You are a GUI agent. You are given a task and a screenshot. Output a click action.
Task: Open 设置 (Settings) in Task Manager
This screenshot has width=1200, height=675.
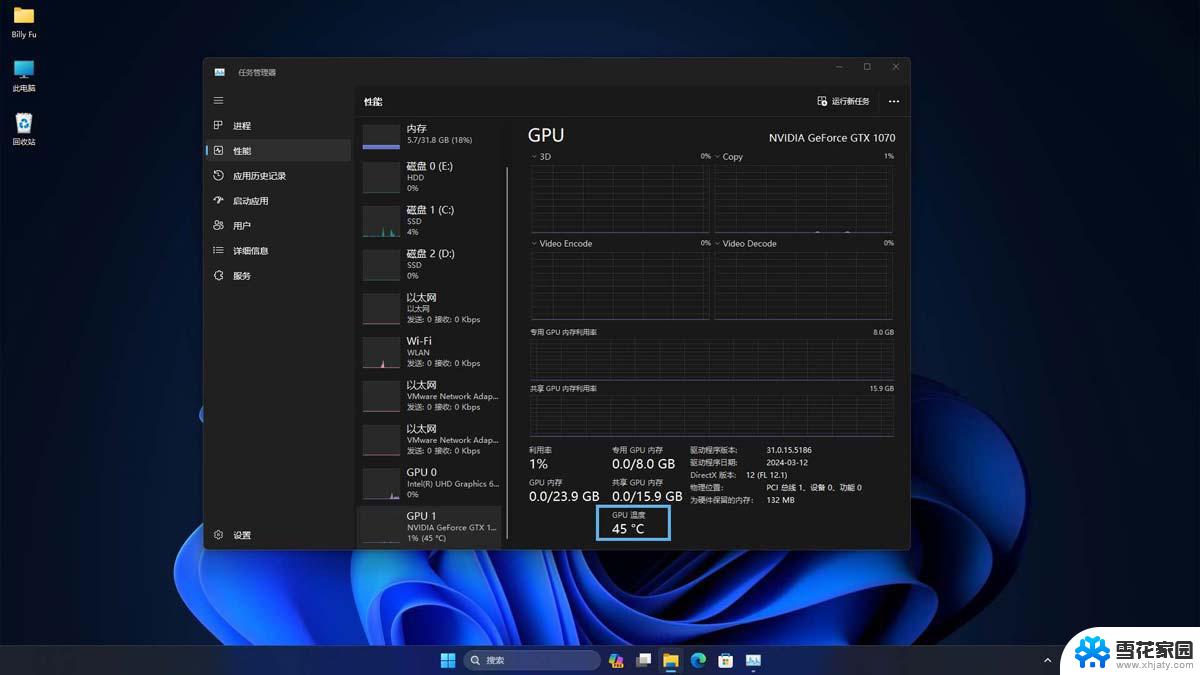tap(278, 535)
